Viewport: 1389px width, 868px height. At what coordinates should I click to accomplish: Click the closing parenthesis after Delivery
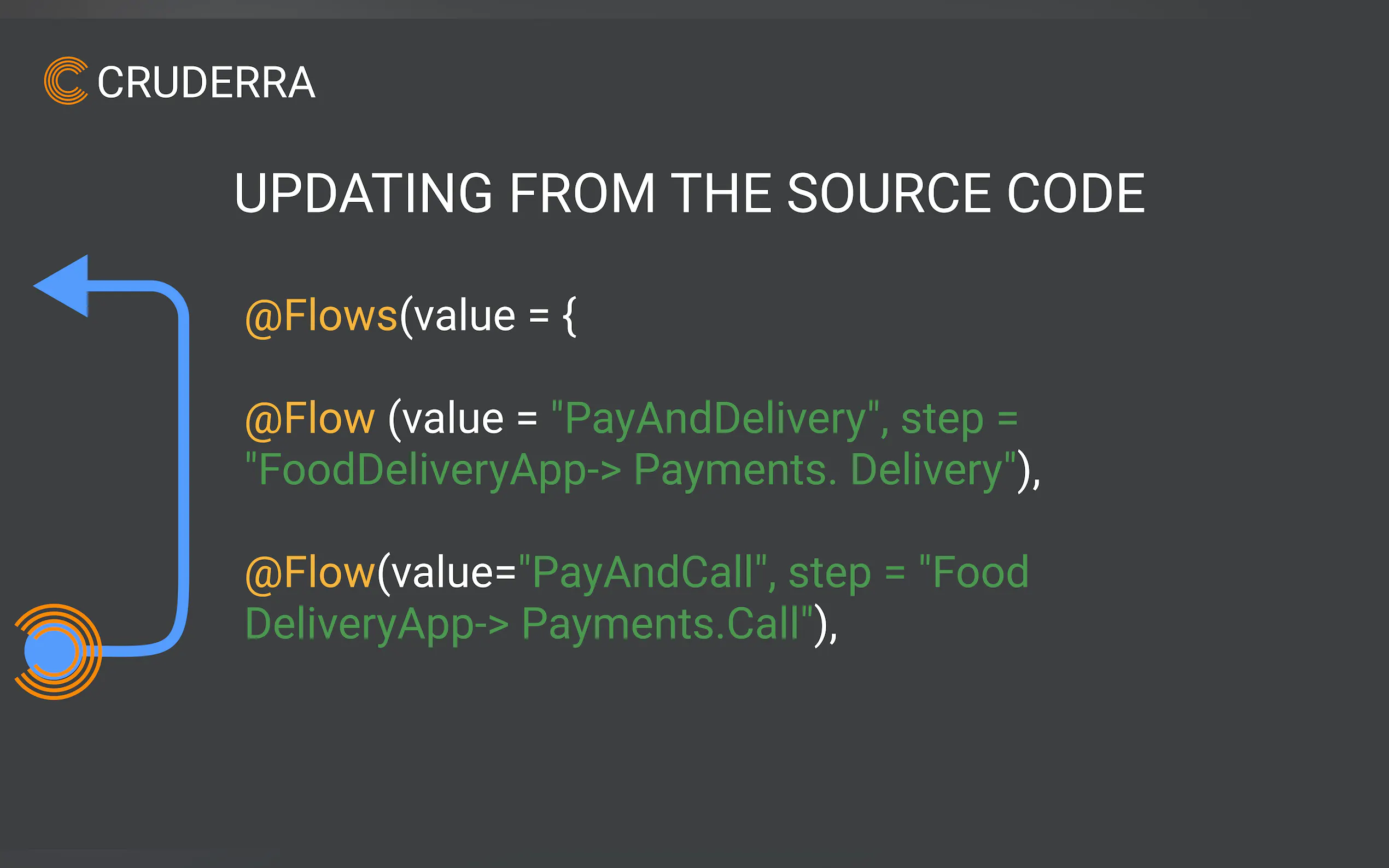point(1024,471)
